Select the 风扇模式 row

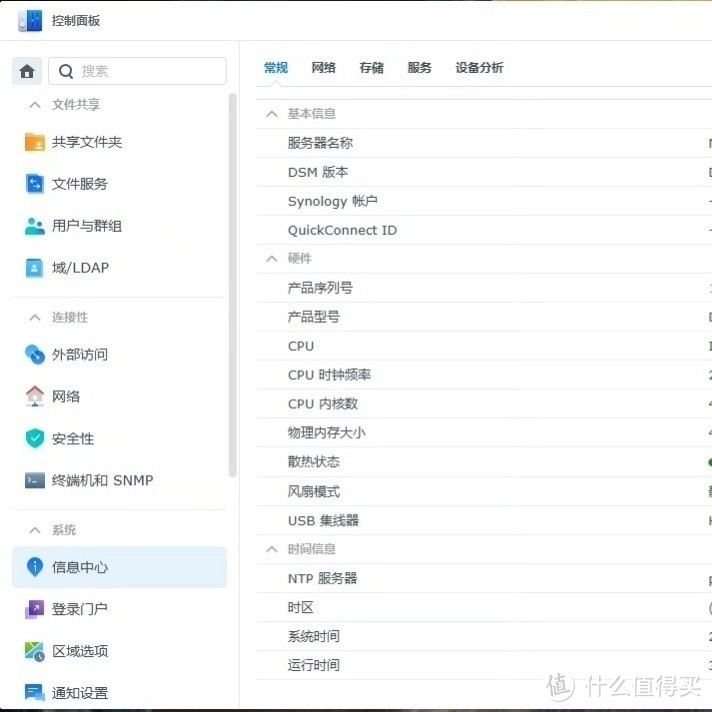point(484,491)
